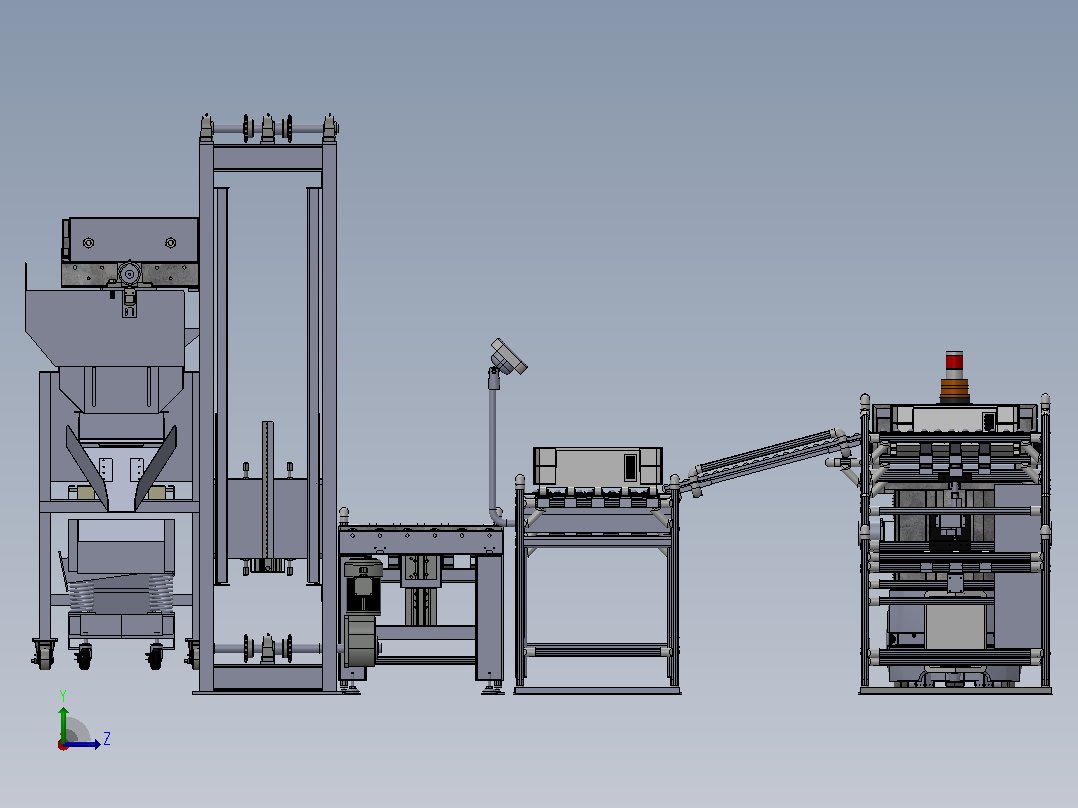Select the control box on top of the middle table
This screenshot has width=1078, height=808.
coord(598,466)
